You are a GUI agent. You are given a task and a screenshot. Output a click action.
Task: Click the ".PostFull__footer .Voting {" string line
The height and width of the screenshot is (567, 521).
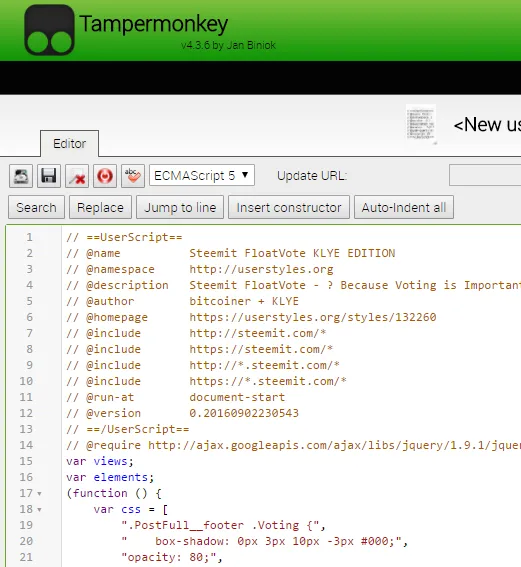[x=223, y=525]
